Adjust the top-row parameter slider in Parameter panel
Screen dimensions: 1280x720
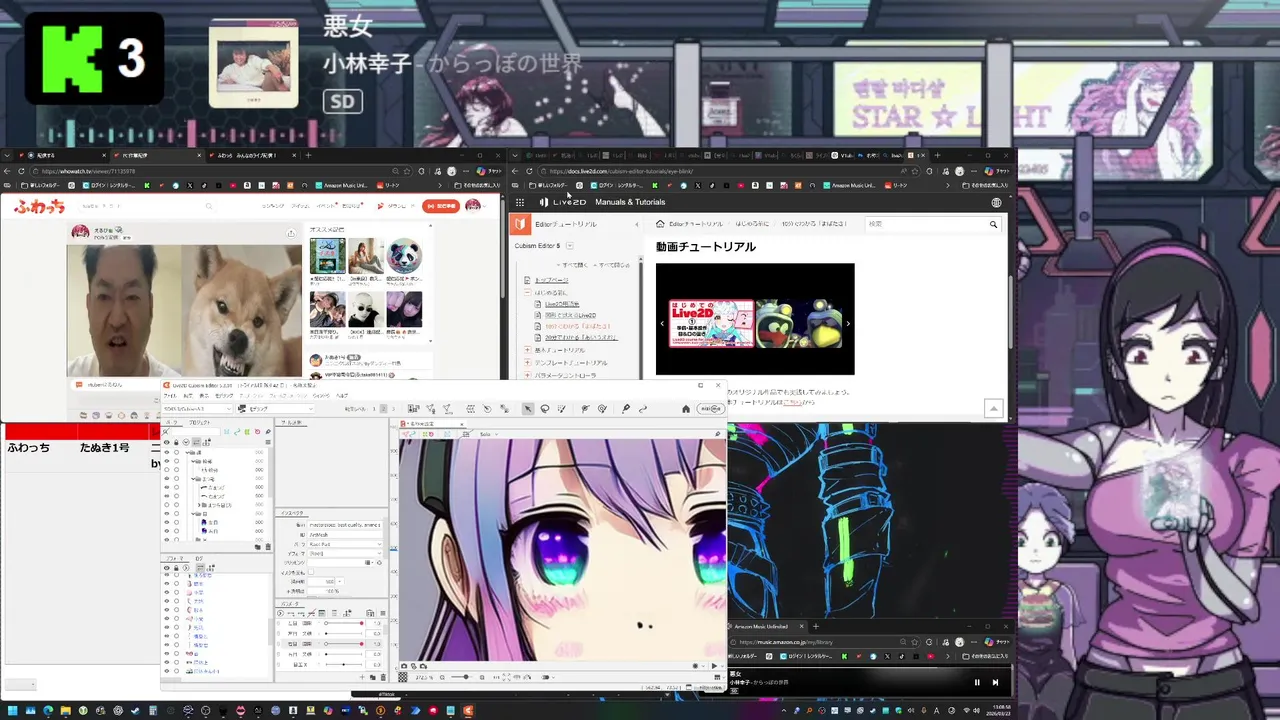[x=344, y=623]
